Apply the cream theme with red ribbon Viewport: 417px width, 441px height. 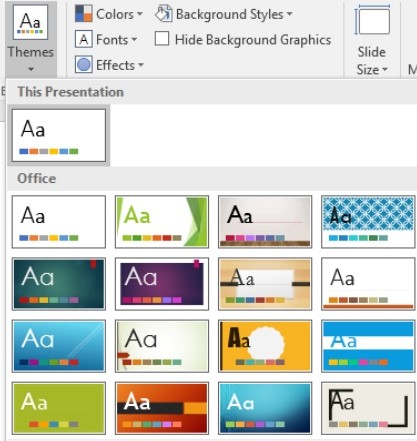[x=162, y=346]
